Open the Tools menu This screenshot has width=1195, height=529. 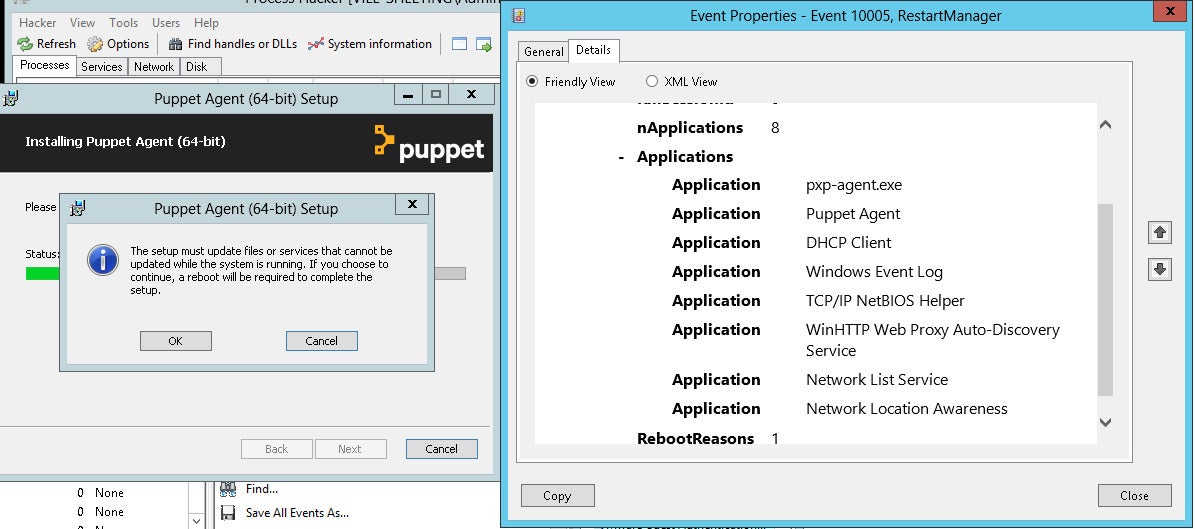(124, 22)
